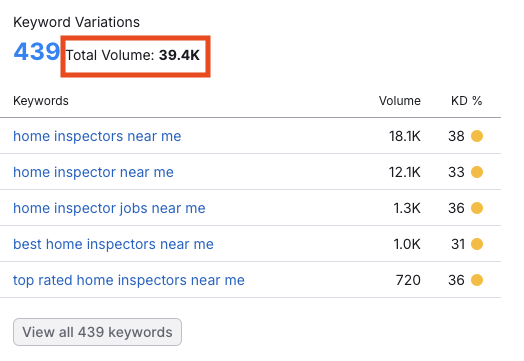The height and width of the screenshot is (361, 524).
Task: Click yellow KD dot beside 33
Action: click(x=477, y=172)
